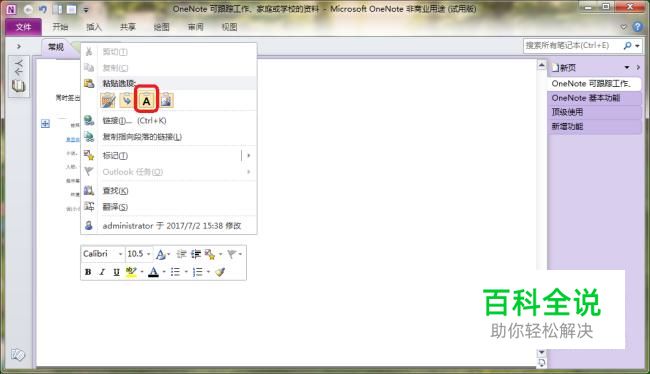The height and width of the screenshot is (374, 650).
Task: Click the 新页 new page button
Action: click(x=564, y=68)
